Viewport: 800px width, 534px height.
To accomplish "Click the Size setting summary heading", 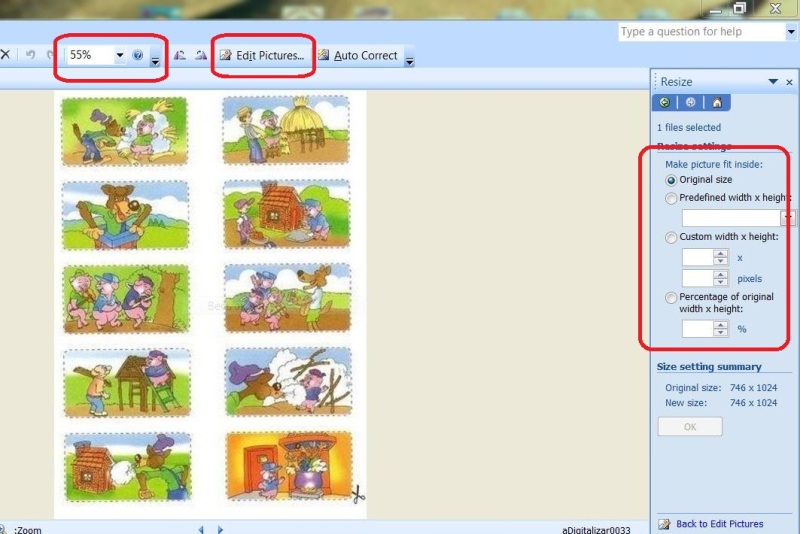I will pyautogui.click(x=709, y=367).
